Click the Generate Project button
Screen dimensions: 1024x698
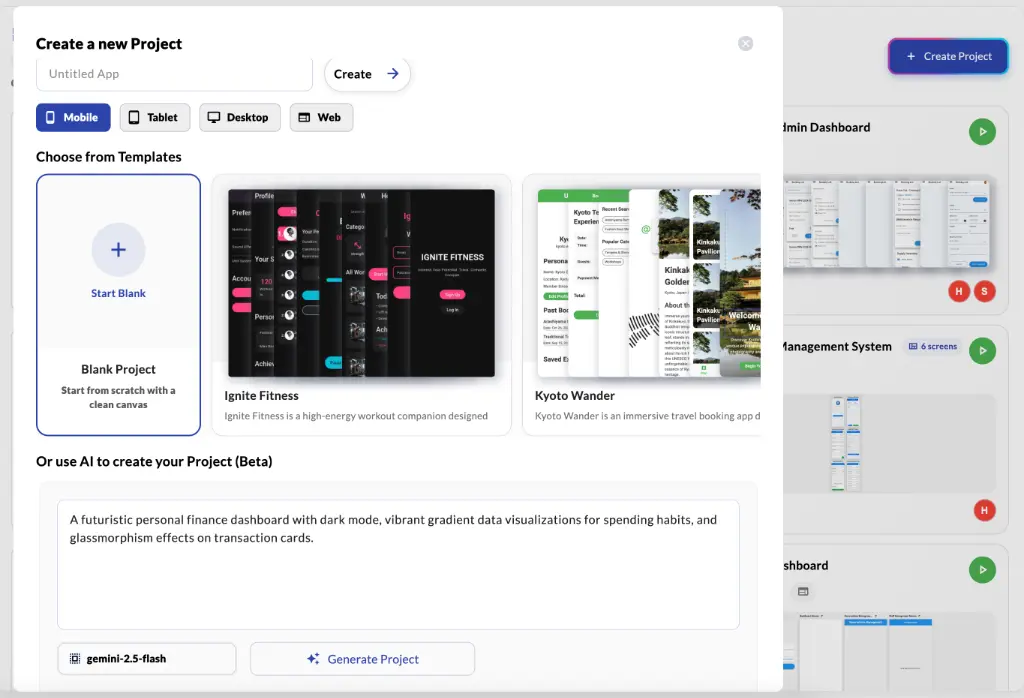(x=362, y=659)
